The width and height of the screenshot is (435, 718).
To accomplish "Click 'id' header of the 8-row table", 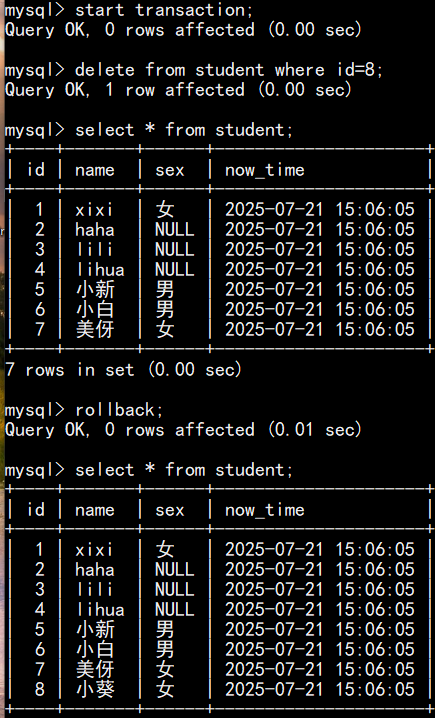I will coord(36,510).
